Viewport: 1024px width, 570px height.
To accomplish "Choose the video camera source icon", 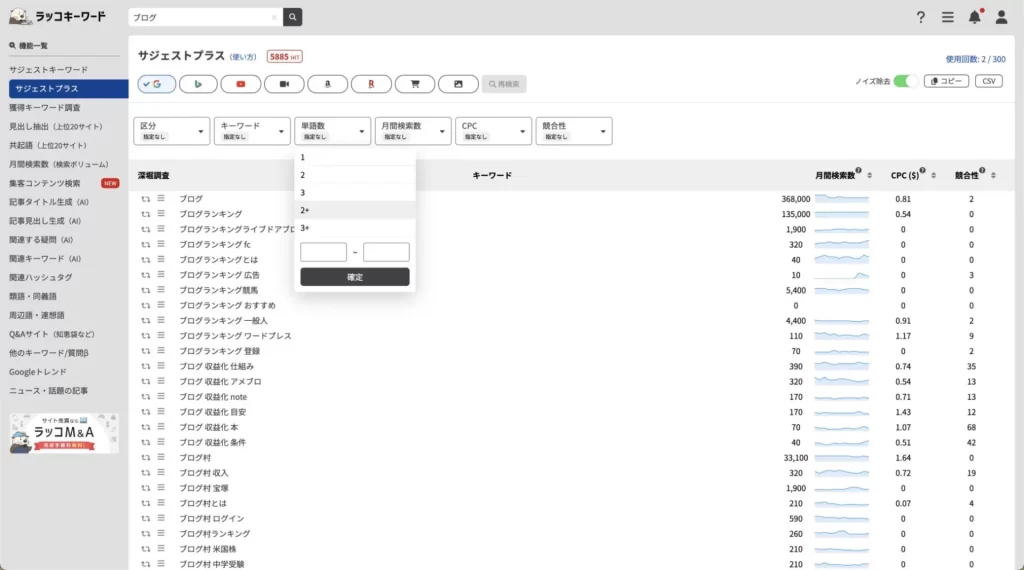I will click(x=284, y=84).
